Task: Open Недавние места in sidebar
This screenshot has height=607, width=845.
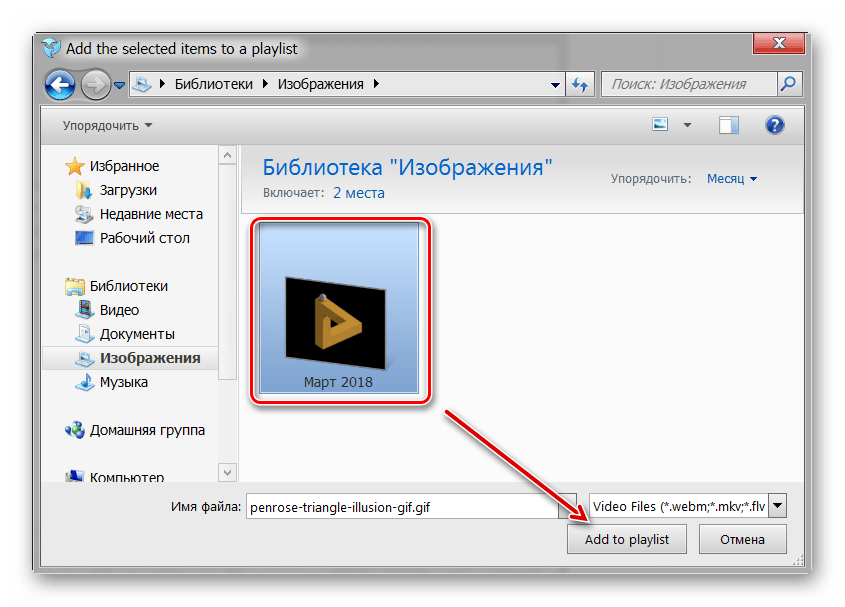Action: click(x=151, y=214)
